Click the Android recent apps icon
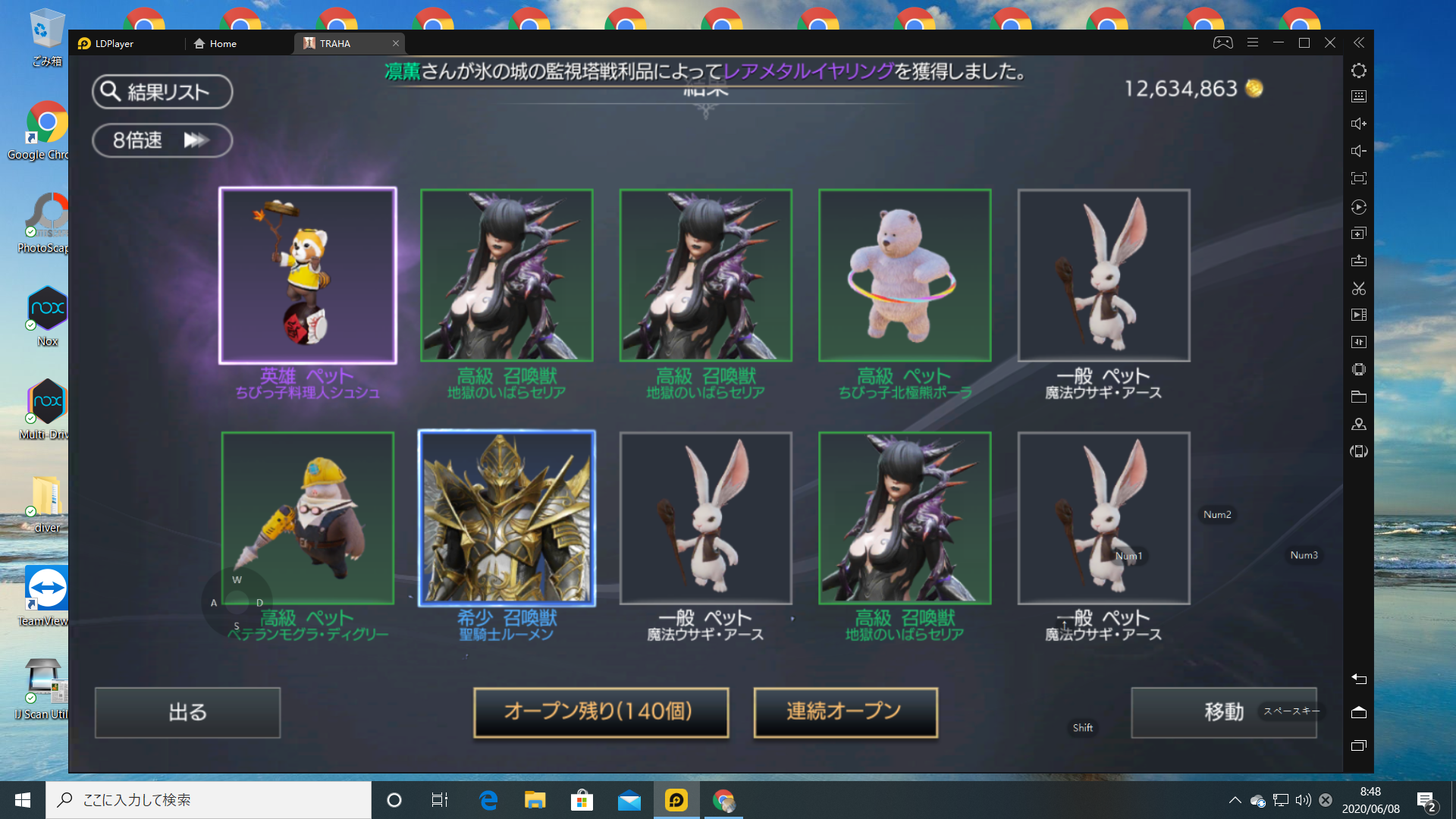 pyautogui.click(x=1358, y=745)
